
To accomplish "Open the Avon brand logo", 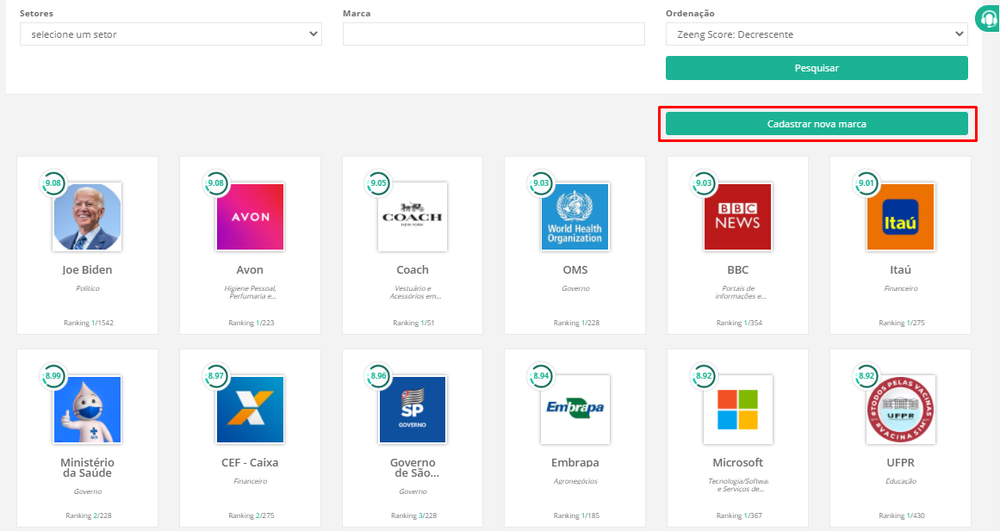I will click(250, 217).
